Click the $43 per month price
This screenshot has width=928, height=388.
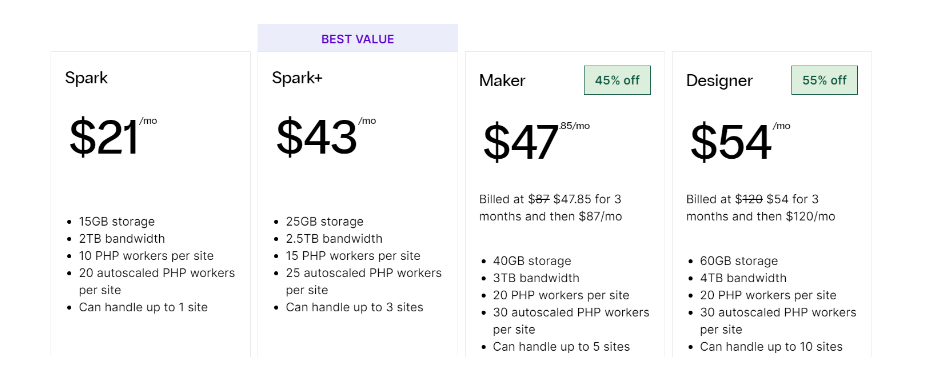(x=326, y=137)
